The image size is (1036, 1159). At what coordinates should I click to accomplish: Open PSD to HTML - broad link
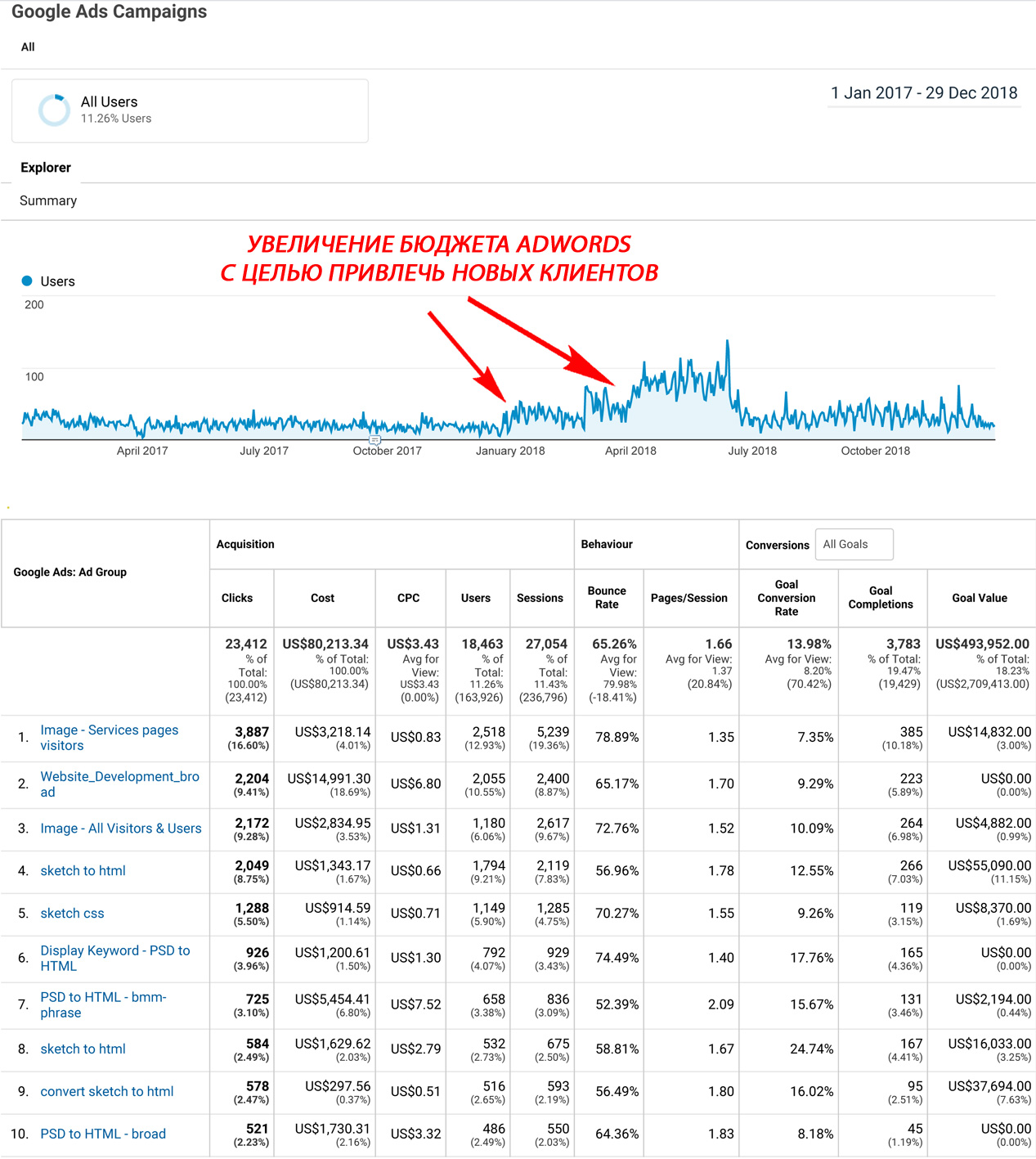tap(103, 1134)
